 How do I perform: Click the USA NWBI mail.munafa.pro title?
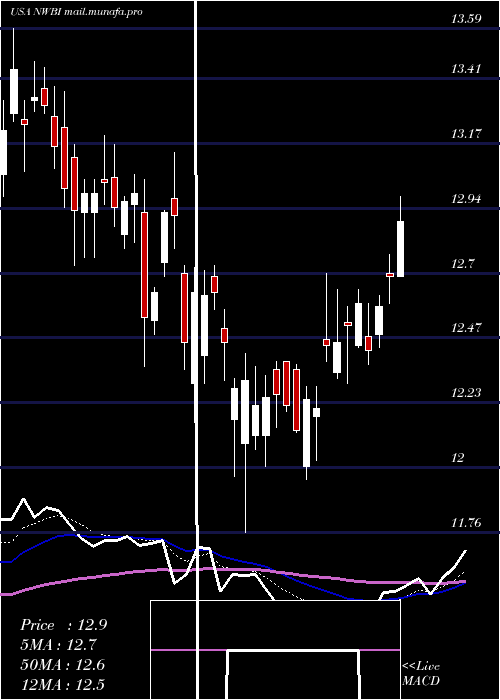coord(76,12)
